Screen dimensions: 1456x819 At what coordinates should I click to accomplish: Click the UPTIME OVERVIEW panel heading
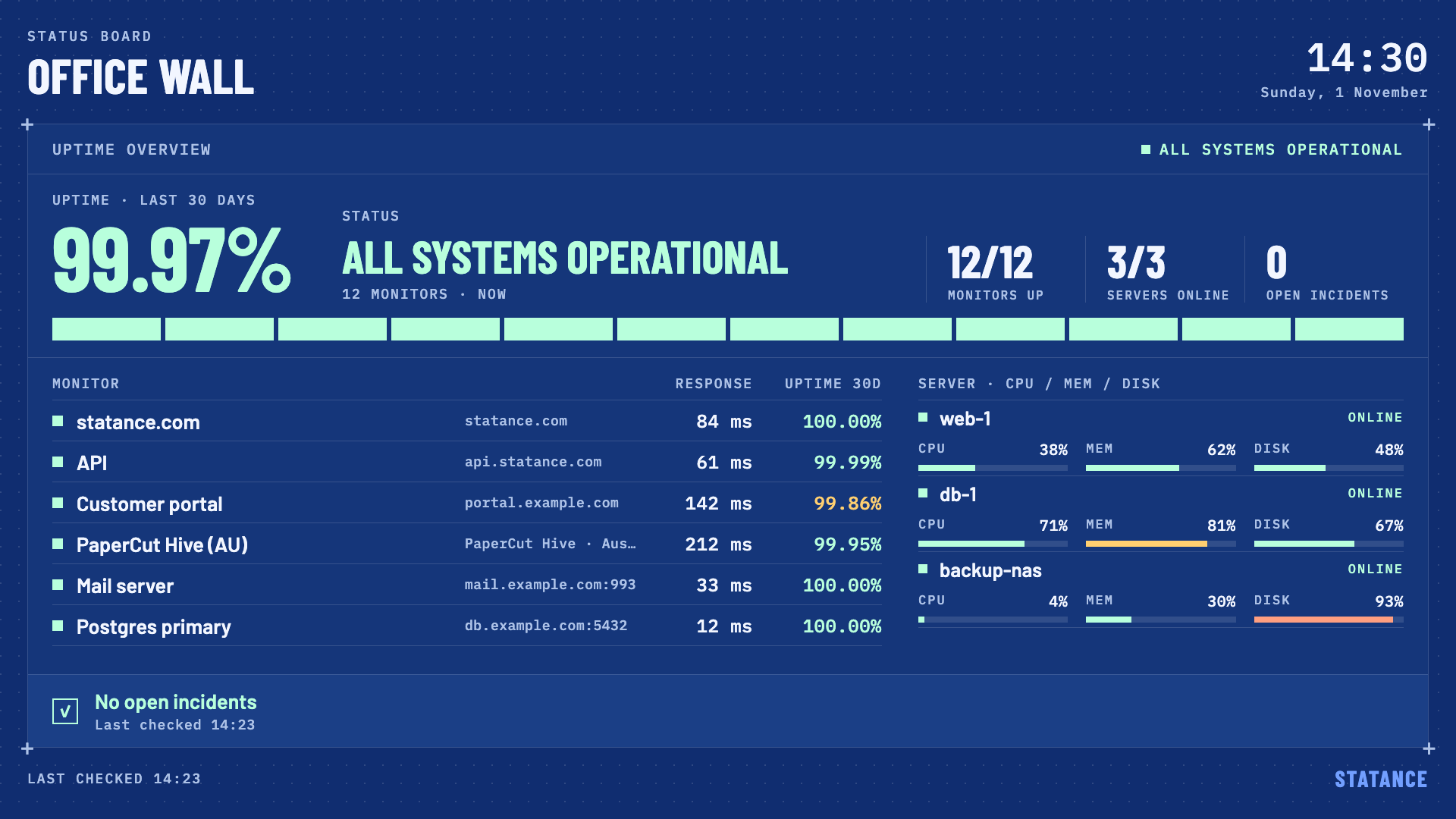(132, 150)
